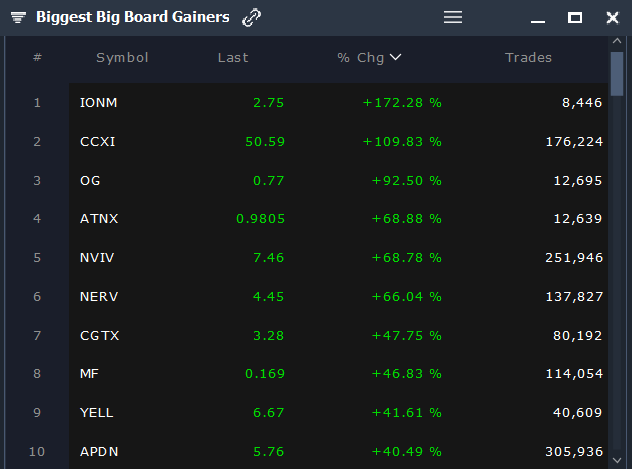Select the CCXI symbol
The image size is (632, 469).
point(98,142)
